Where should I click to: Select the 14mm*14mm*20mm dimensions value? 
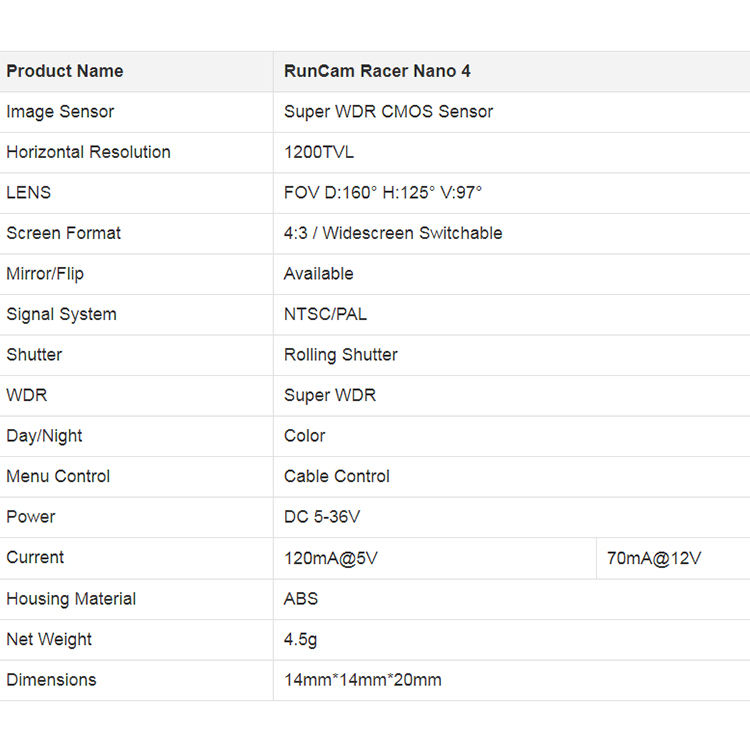(x=362, y=680)
